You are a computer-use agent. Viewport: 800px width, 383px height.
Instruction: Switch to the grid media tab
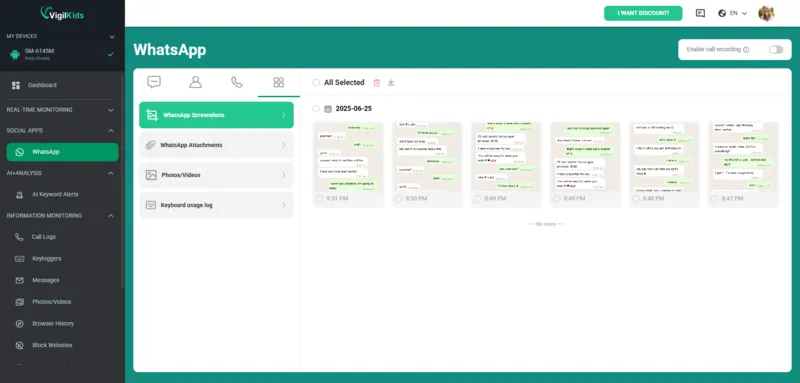click(279, 82)
